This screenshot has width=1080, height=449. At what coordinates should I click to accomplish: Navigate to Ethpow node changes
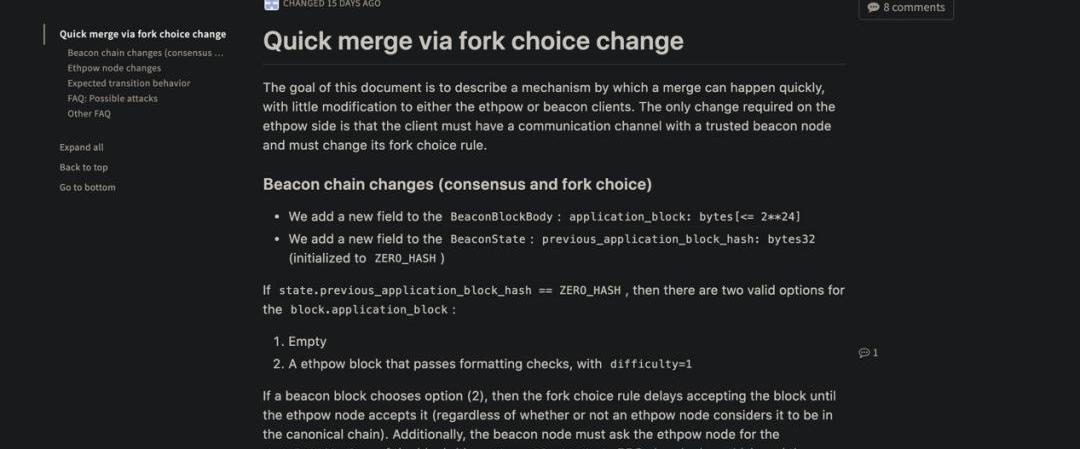(x=114, y=68)
